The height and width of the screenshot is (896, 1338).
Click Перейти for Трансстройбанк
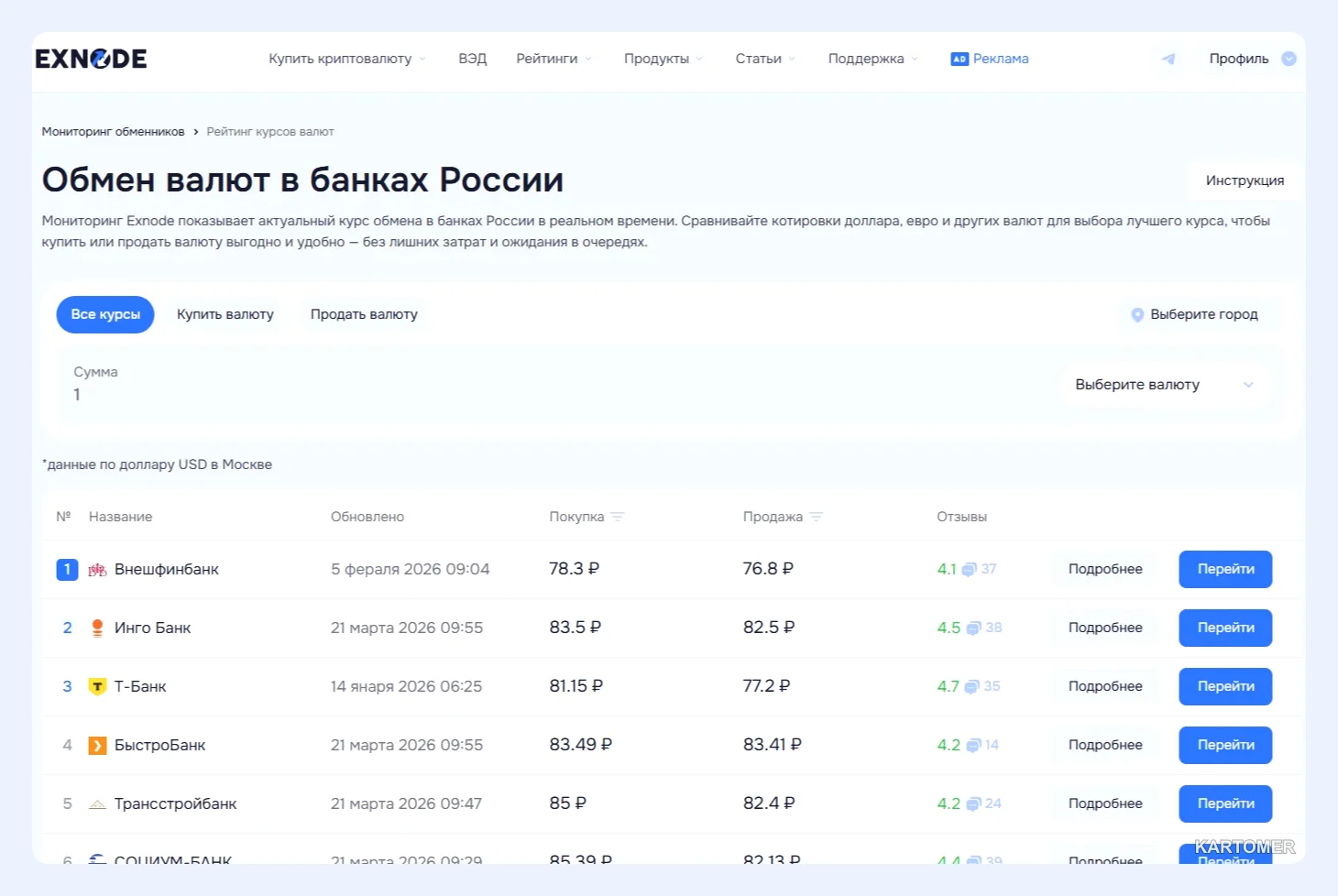pos(1225,803)
